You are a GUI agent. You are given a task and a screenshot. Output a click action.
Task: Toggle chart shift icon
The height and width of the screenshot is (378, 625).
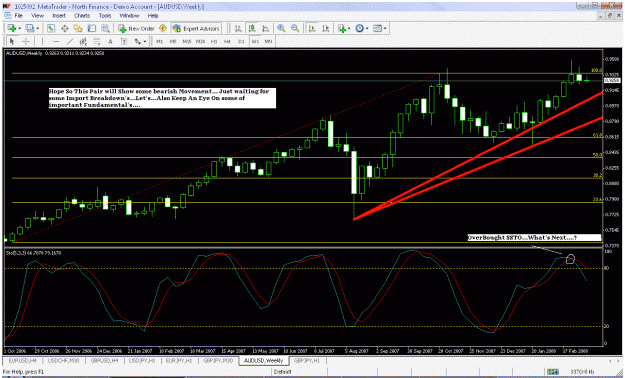click(x=326, y=28)
